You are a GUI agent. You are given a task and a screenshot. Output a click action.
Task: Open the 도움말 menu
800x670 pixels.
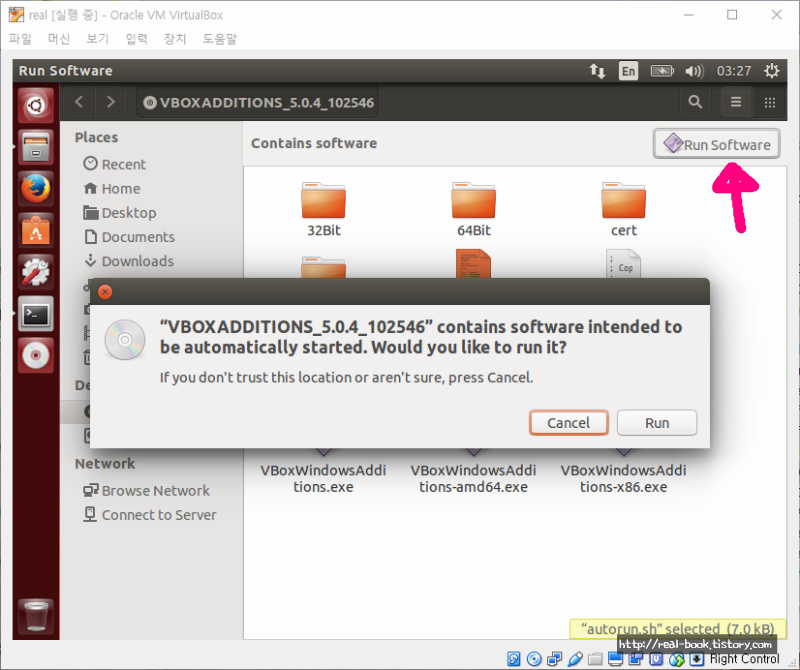click(220, 39)
